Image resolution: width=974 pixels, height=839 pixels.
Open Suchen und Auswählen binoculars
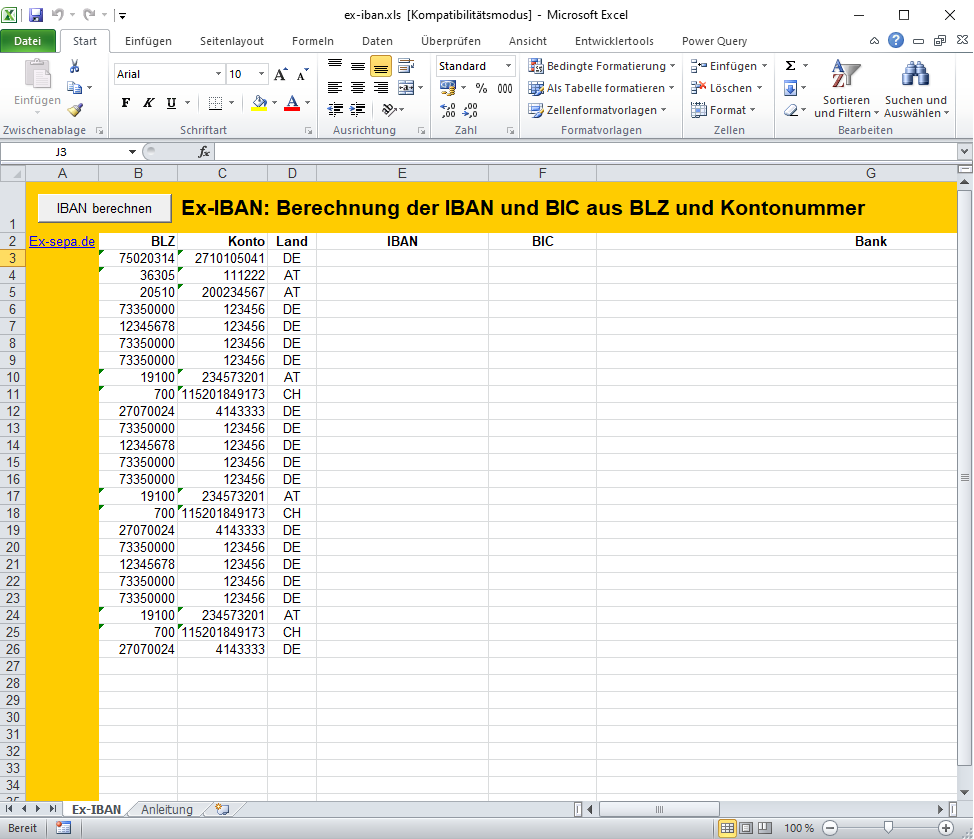[915, 88]
